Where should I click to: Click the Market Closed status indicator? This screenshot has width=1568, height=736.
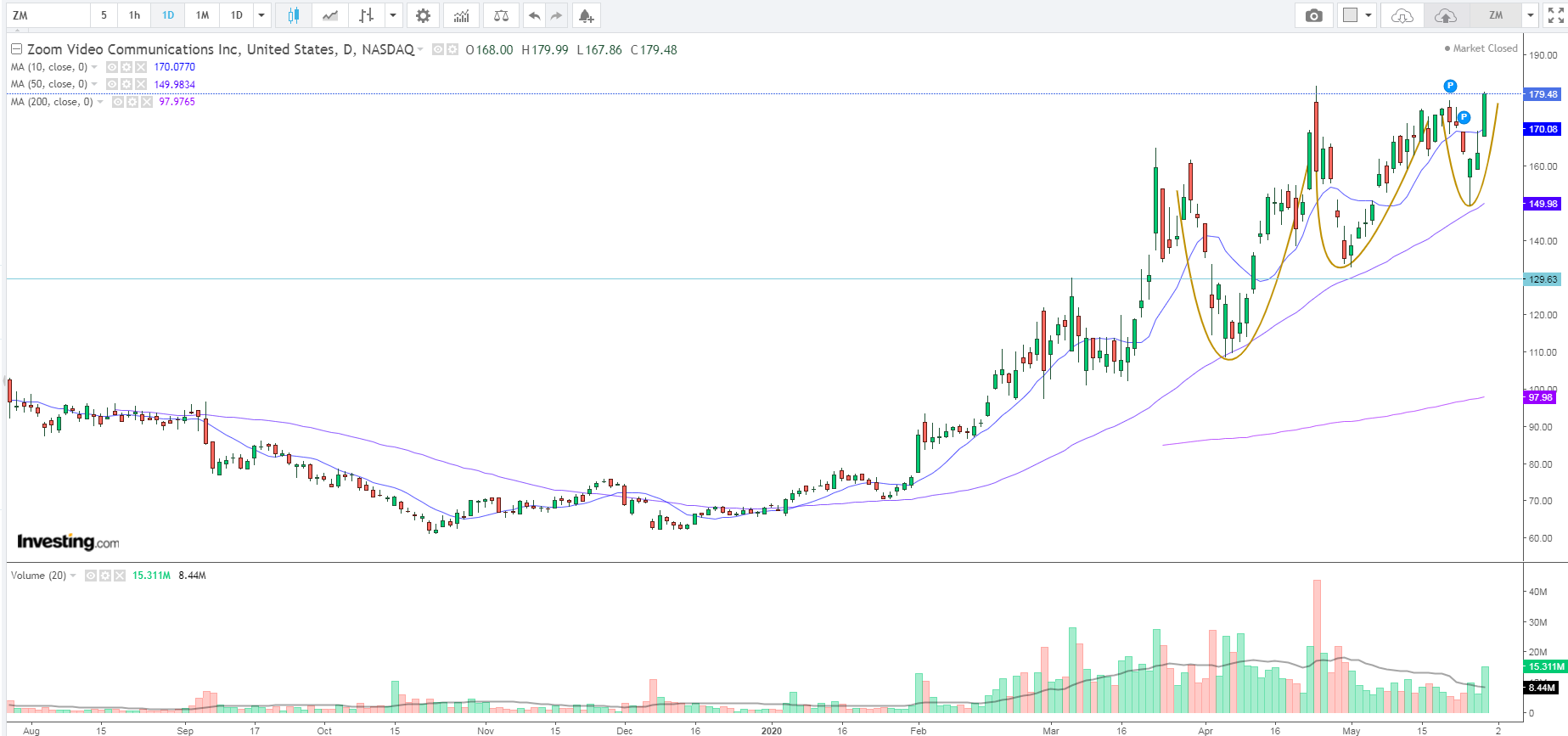click(x=1481, y=48)
